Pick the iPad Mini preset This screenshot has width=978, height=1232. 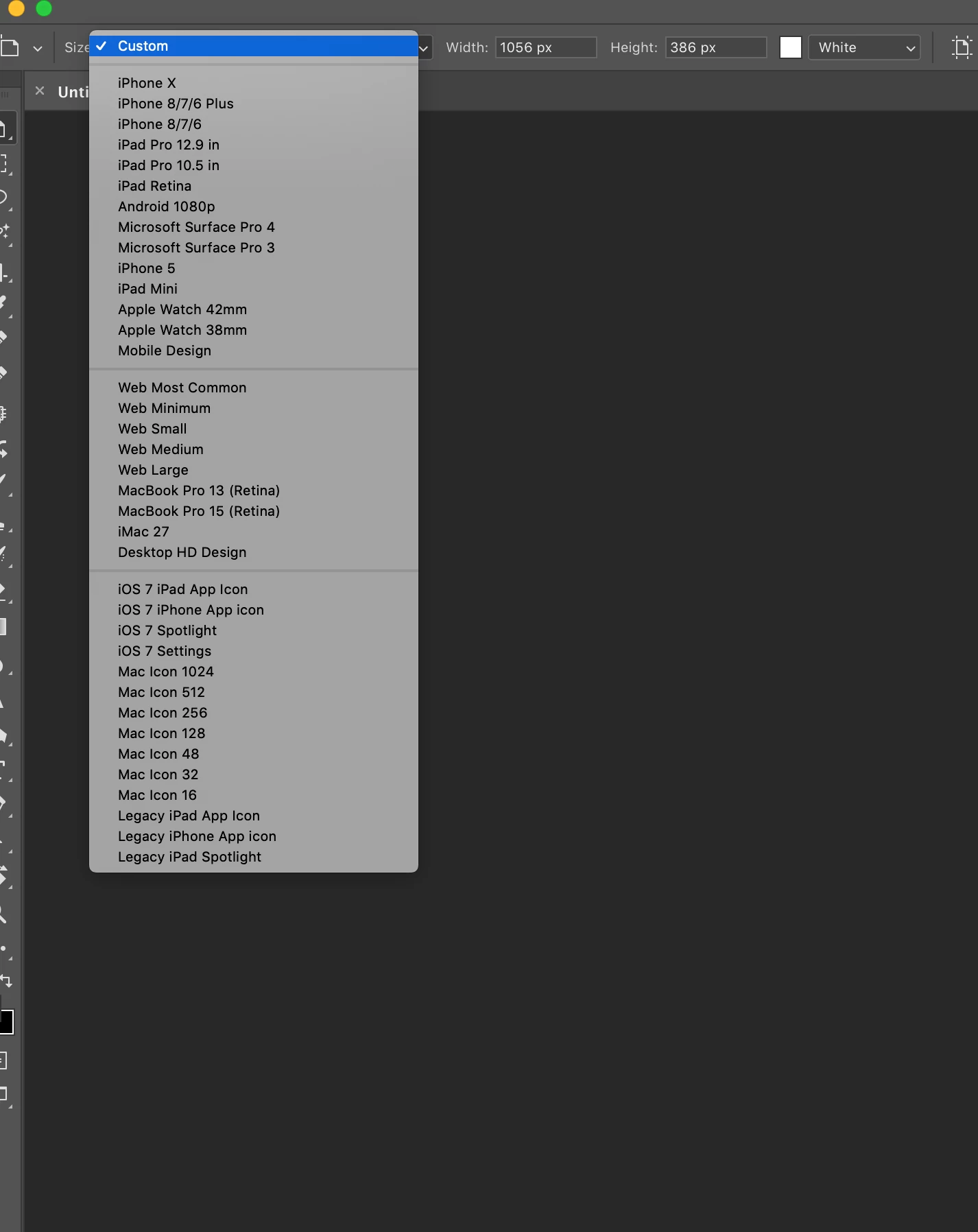coord(254,289)
